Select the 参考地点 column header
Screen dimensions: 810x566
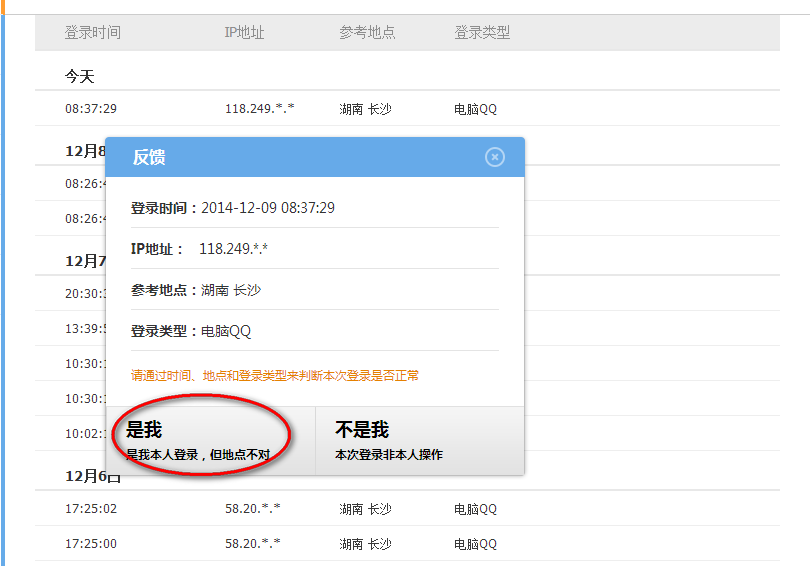click(x=367, y=32)
